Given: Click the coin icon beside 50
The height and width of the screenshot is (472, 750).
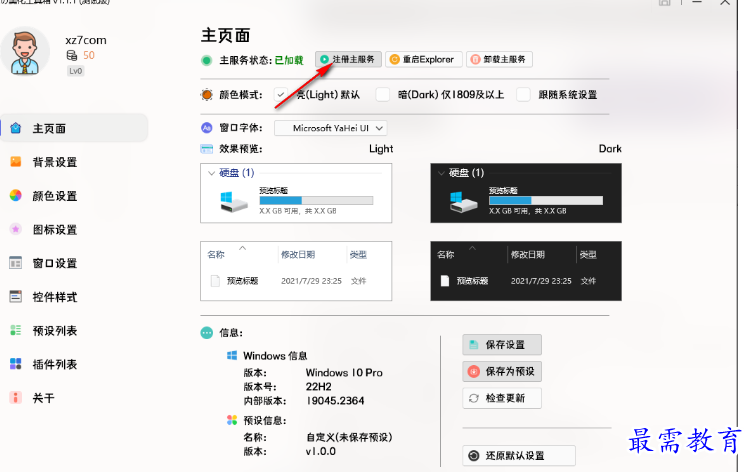Looking at the screenshot, I should tap(72, 55).
